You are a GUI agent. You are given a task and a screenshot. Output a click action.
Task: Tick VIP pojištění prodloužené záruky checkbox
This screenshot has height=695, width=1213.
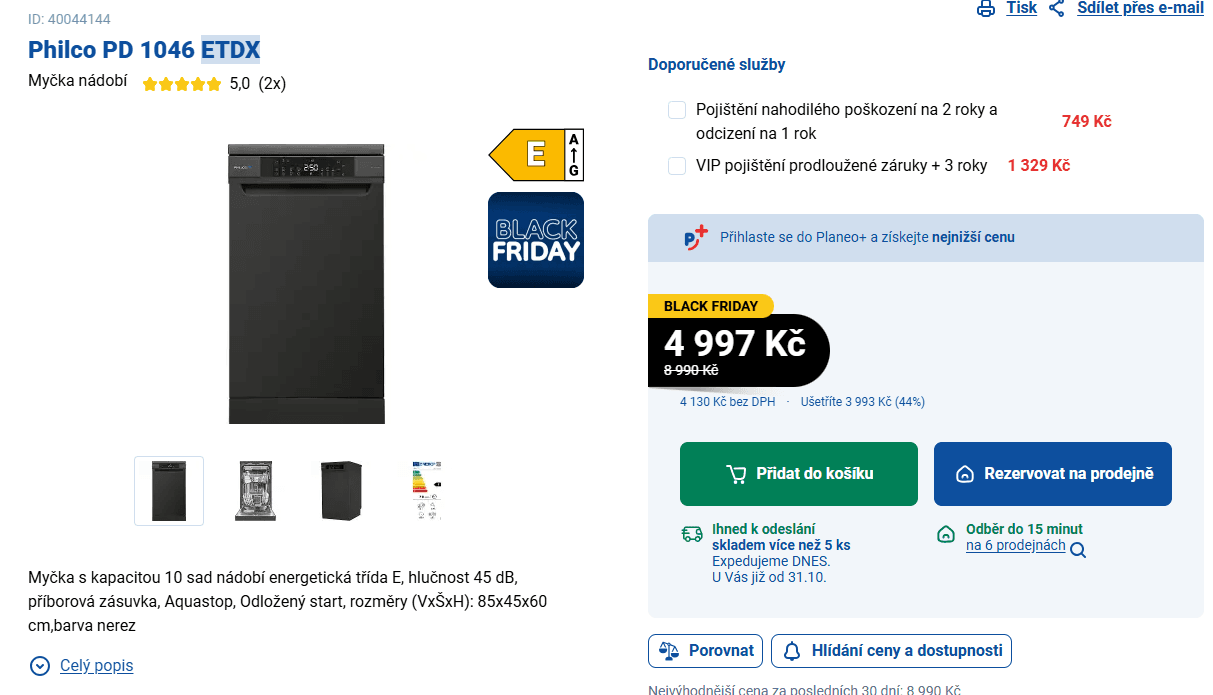[677, 166]
